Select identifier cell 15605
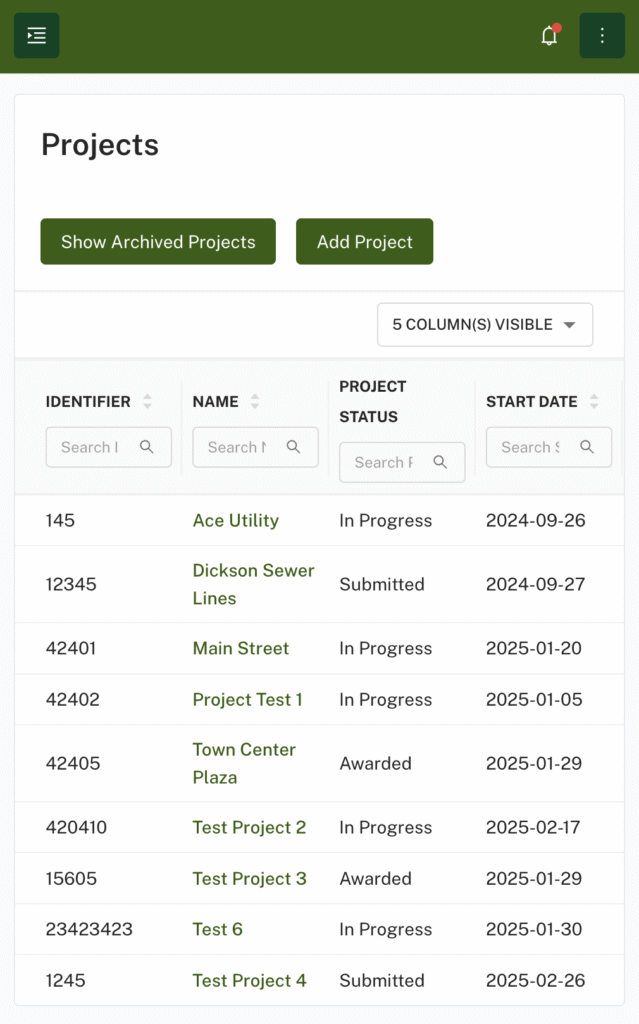 (x=71, y=878)
